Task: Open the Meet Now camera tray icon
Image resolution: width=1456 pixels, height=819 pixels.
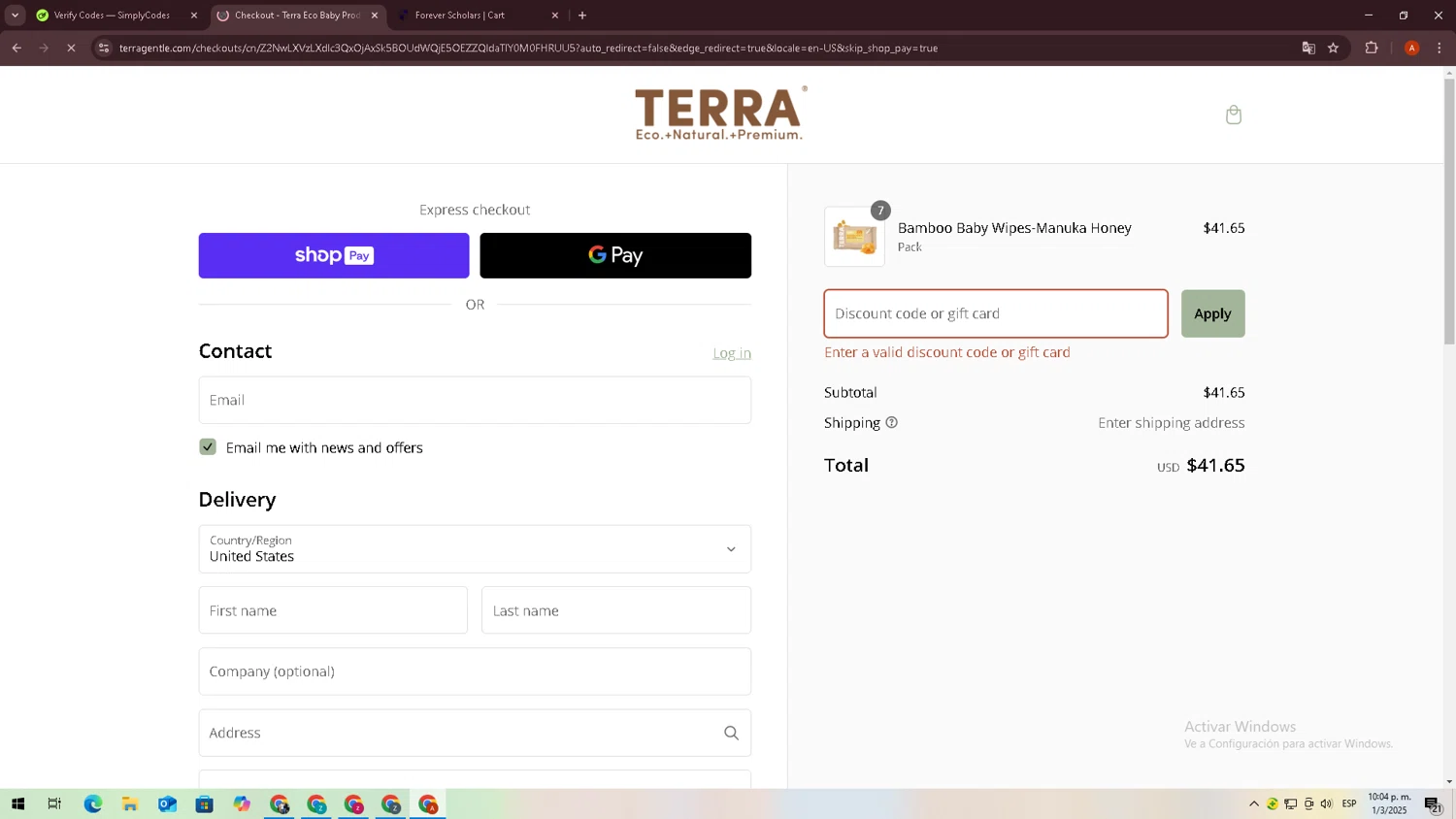Action: pyautogui.click(x=1308, y=803)
